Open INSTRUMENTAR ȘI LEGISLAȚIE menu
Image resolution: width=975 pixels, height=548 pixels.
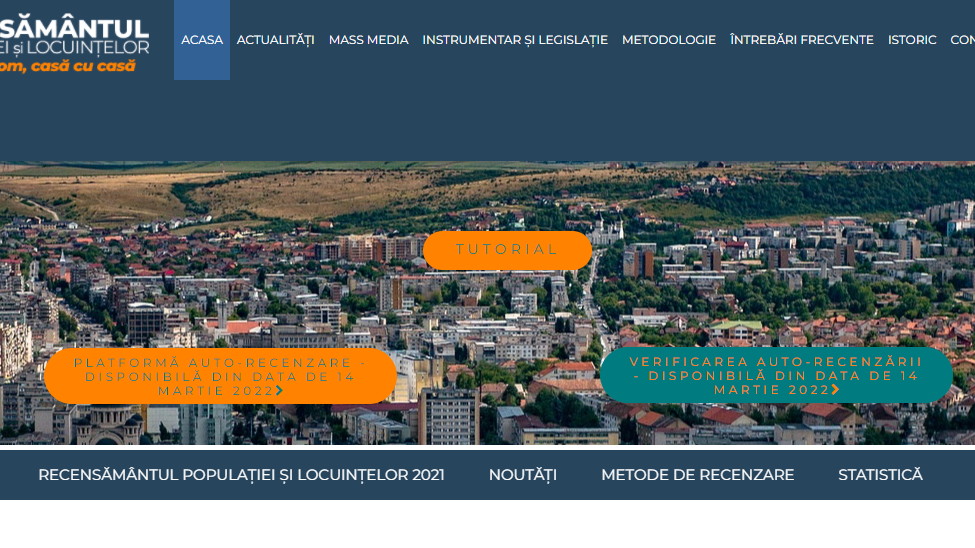click(515, 40)
